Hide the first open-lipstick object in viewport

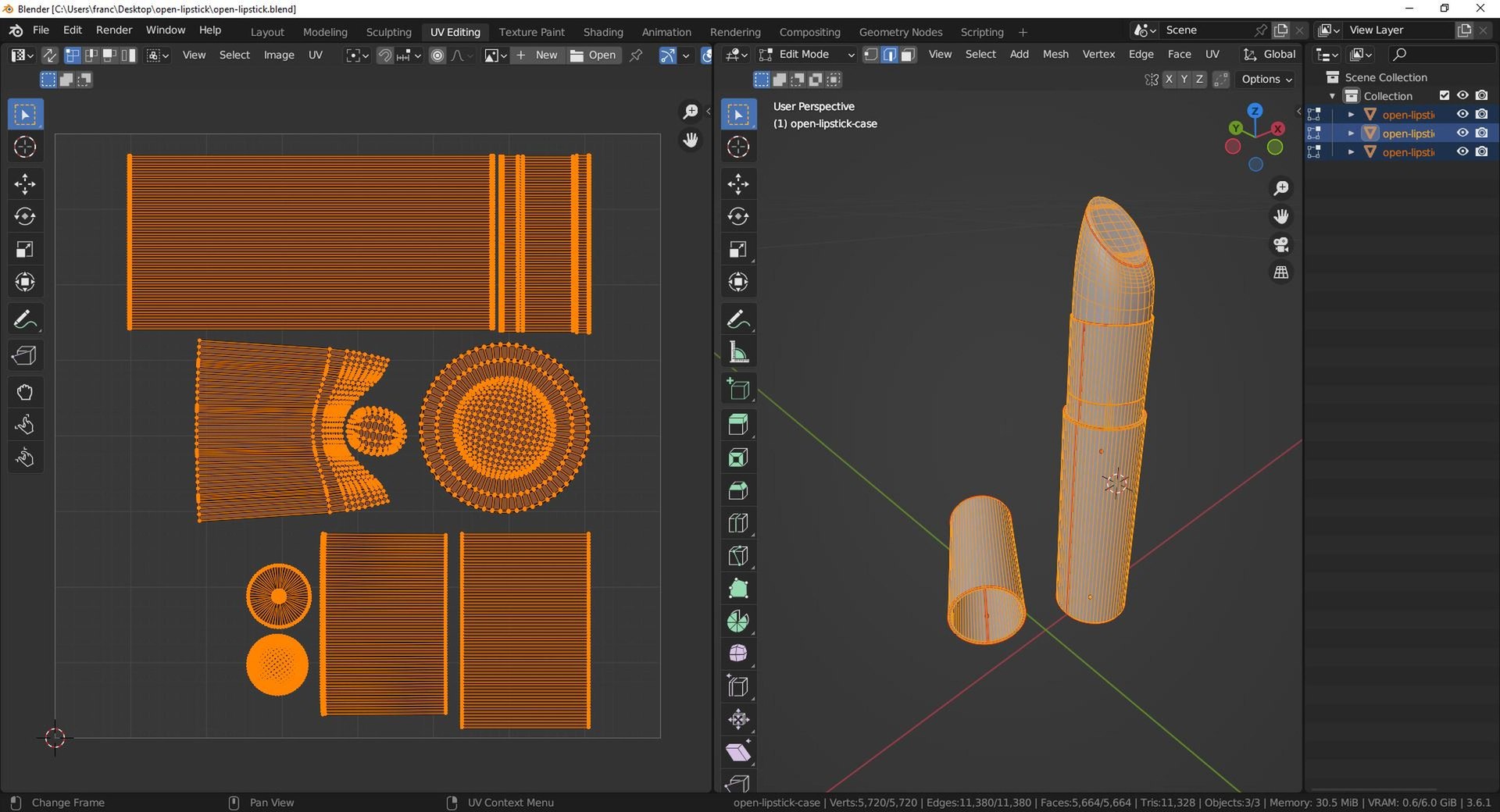click(x=1462, y=114)
